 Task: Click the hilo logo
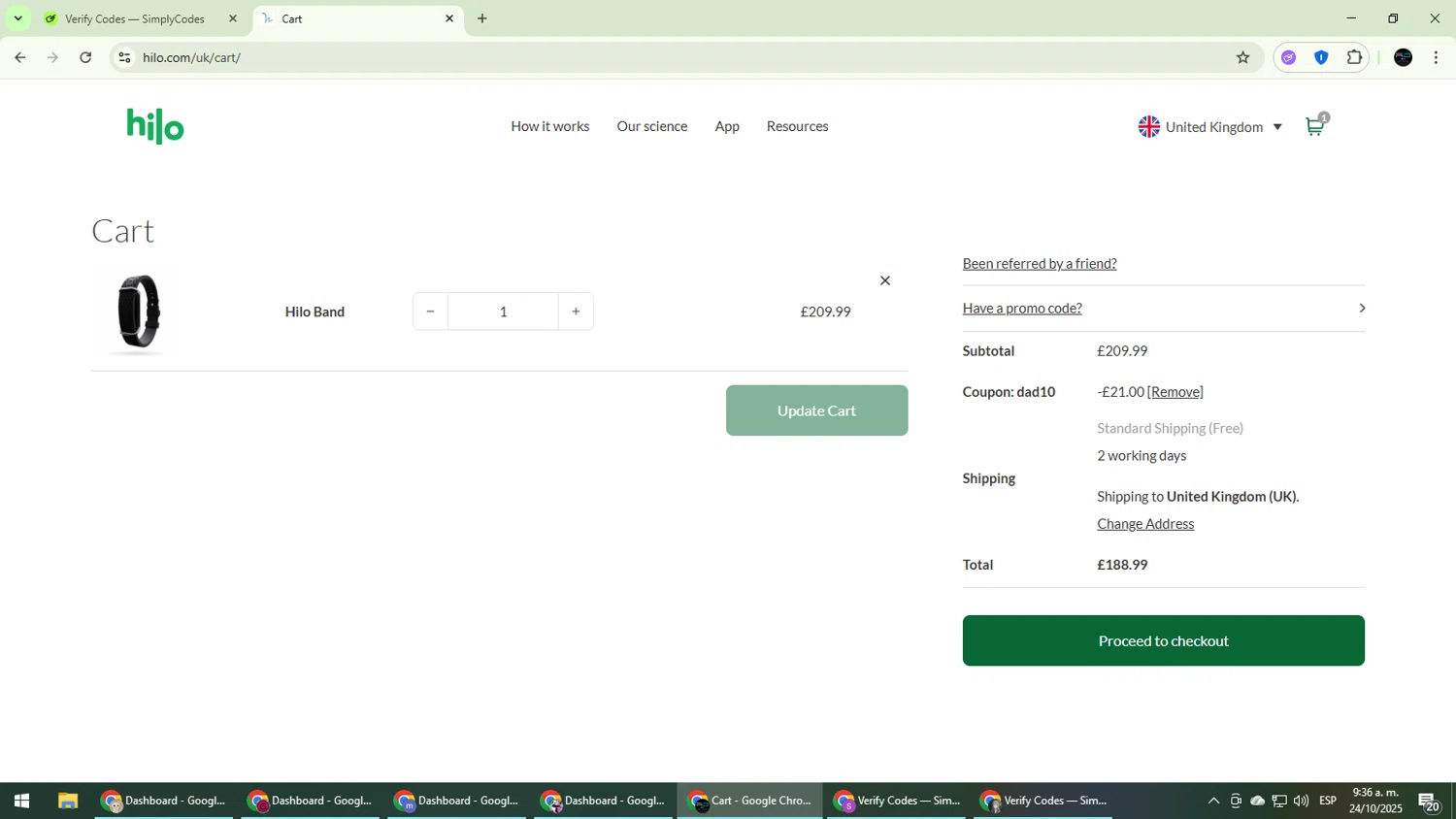pyautogui.click(x=155, y=126)
